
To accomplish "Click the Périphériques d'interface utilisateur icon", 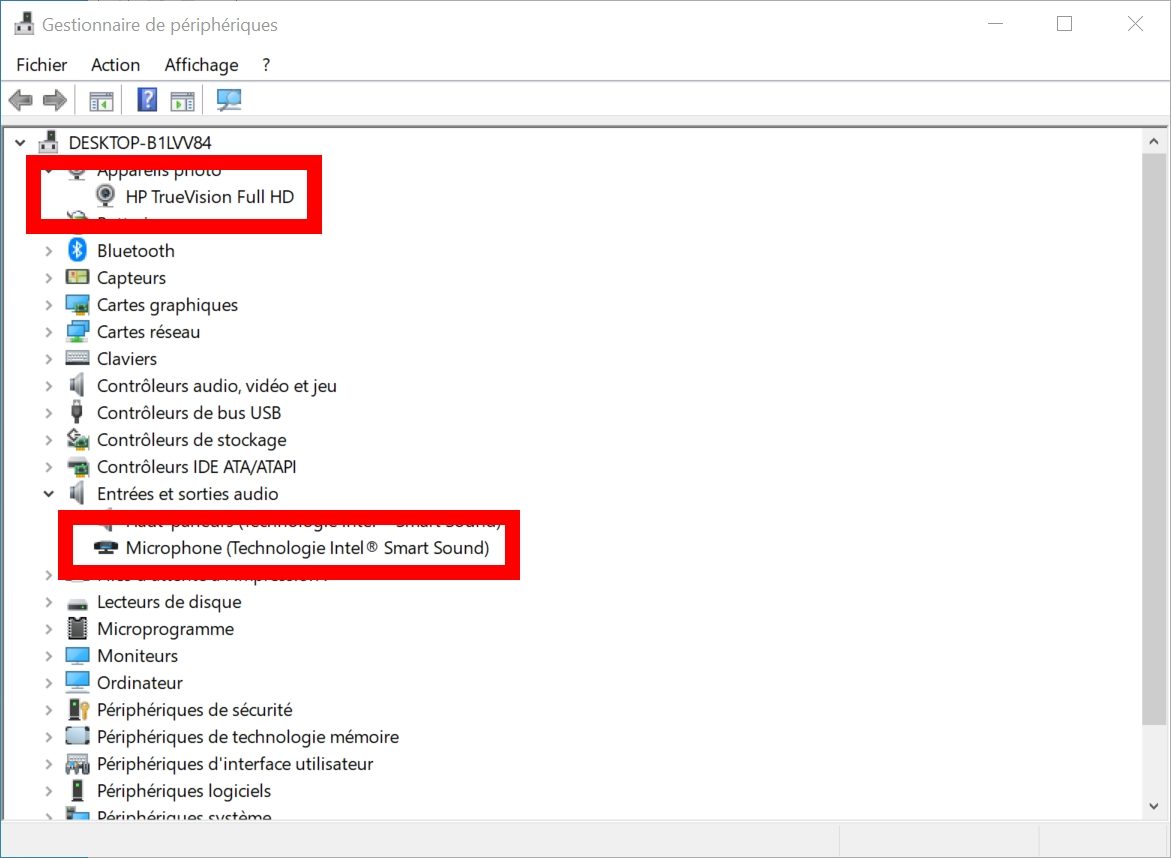I will [x=77, y=764].
